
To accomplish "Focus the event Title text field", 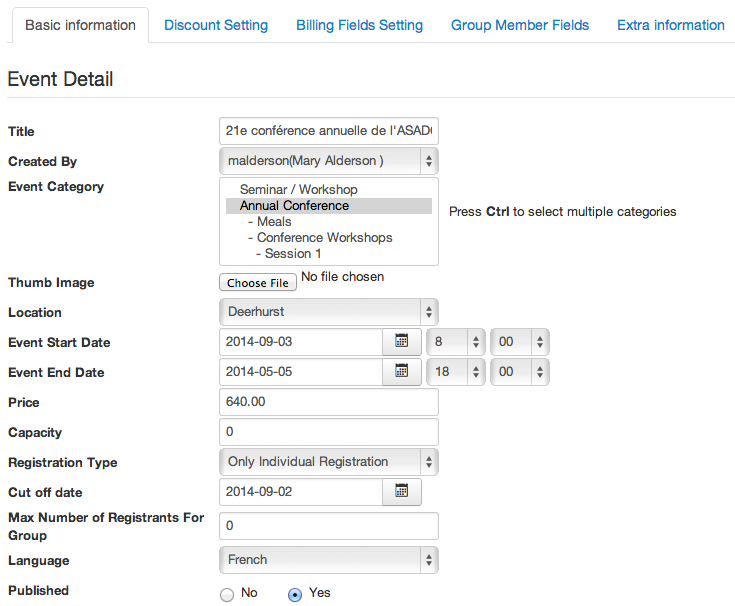I will tap(328, 131).
